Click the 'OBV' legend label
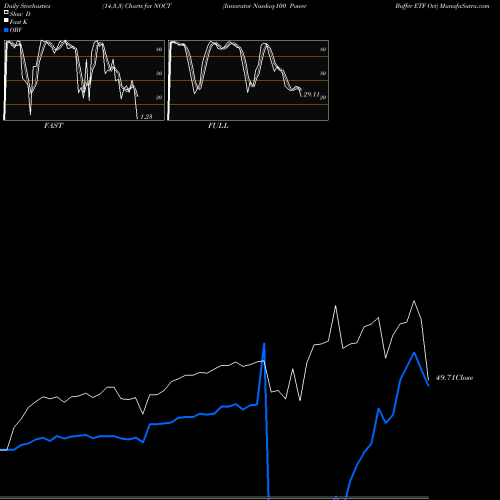This screenshot has height=500, width=500. [16, 30]
